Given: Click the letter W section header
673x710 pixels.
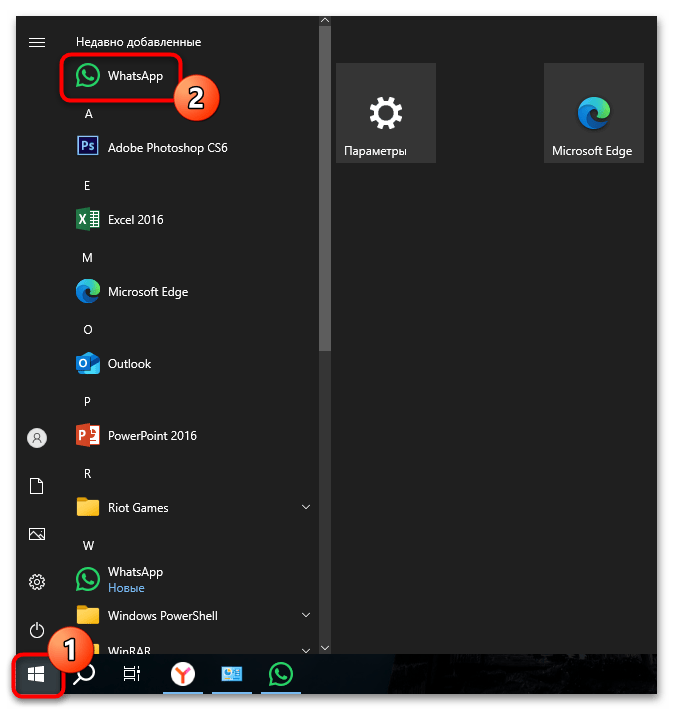Looking at the screenshot, I should [x=88, y=546].
